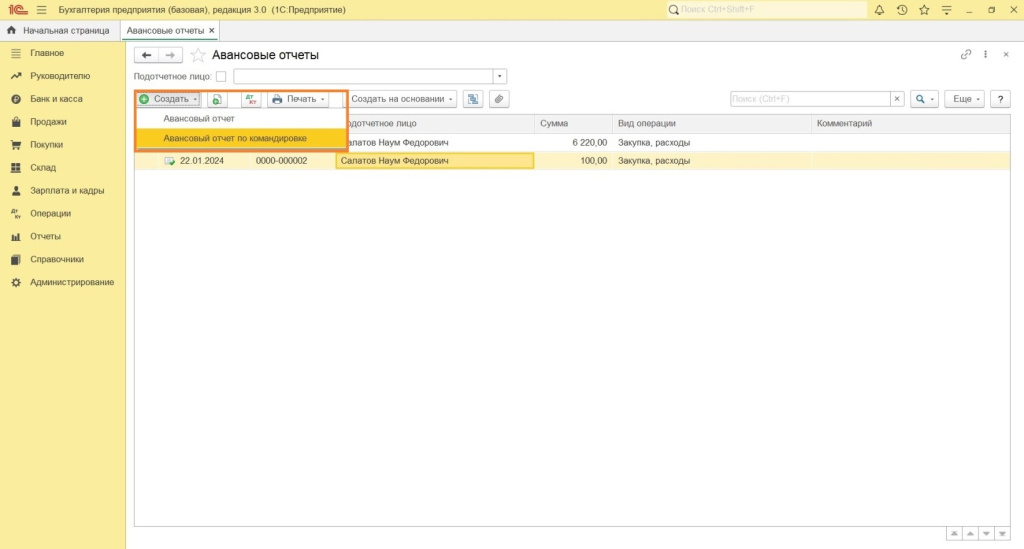This screenshot has height=549, width=1024.
Task: Click the paperclip attached files icon
Action: tap(497, 99)
